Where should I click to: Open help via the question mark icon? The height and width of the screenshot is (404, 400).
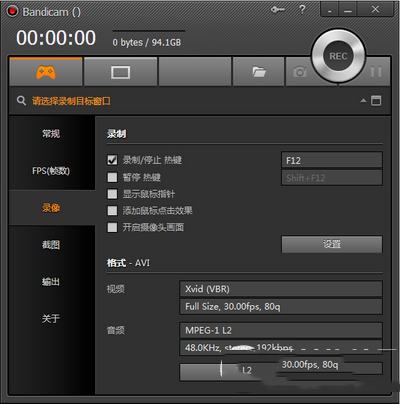click(302, 9)
